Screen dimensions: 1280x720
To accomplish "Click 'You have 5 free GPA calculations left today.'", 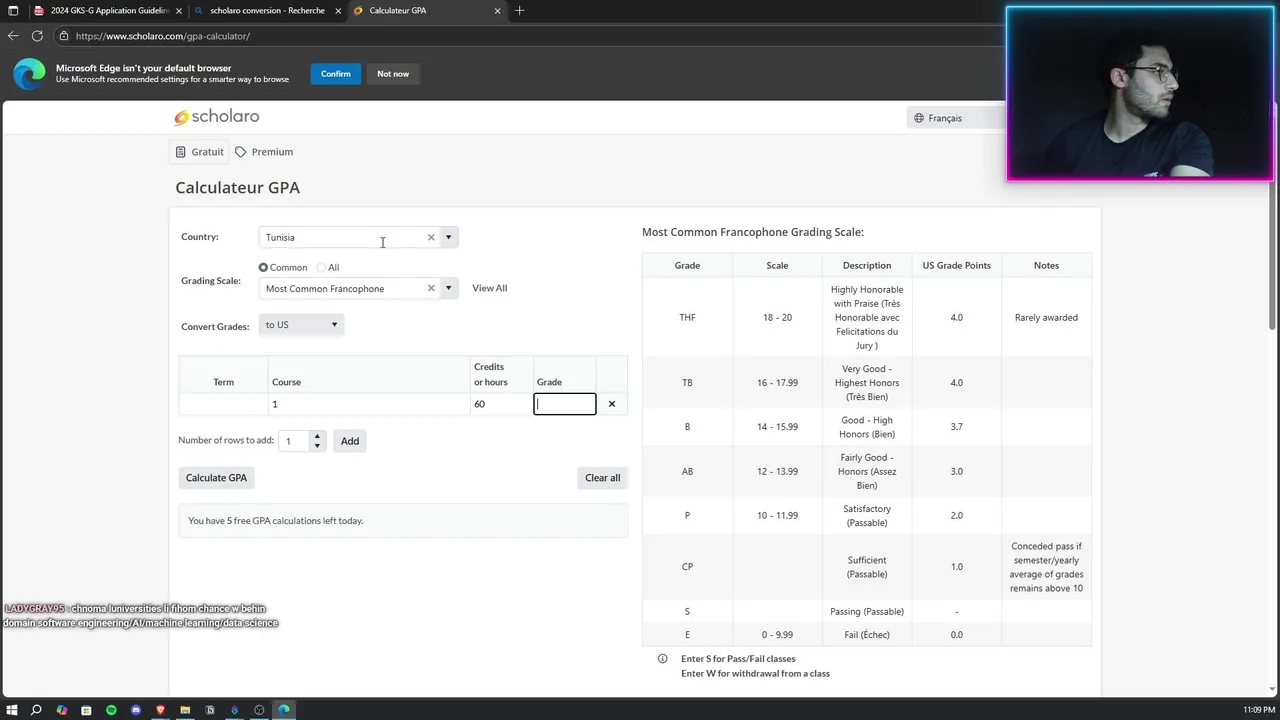I will click(x=276, y=521).
